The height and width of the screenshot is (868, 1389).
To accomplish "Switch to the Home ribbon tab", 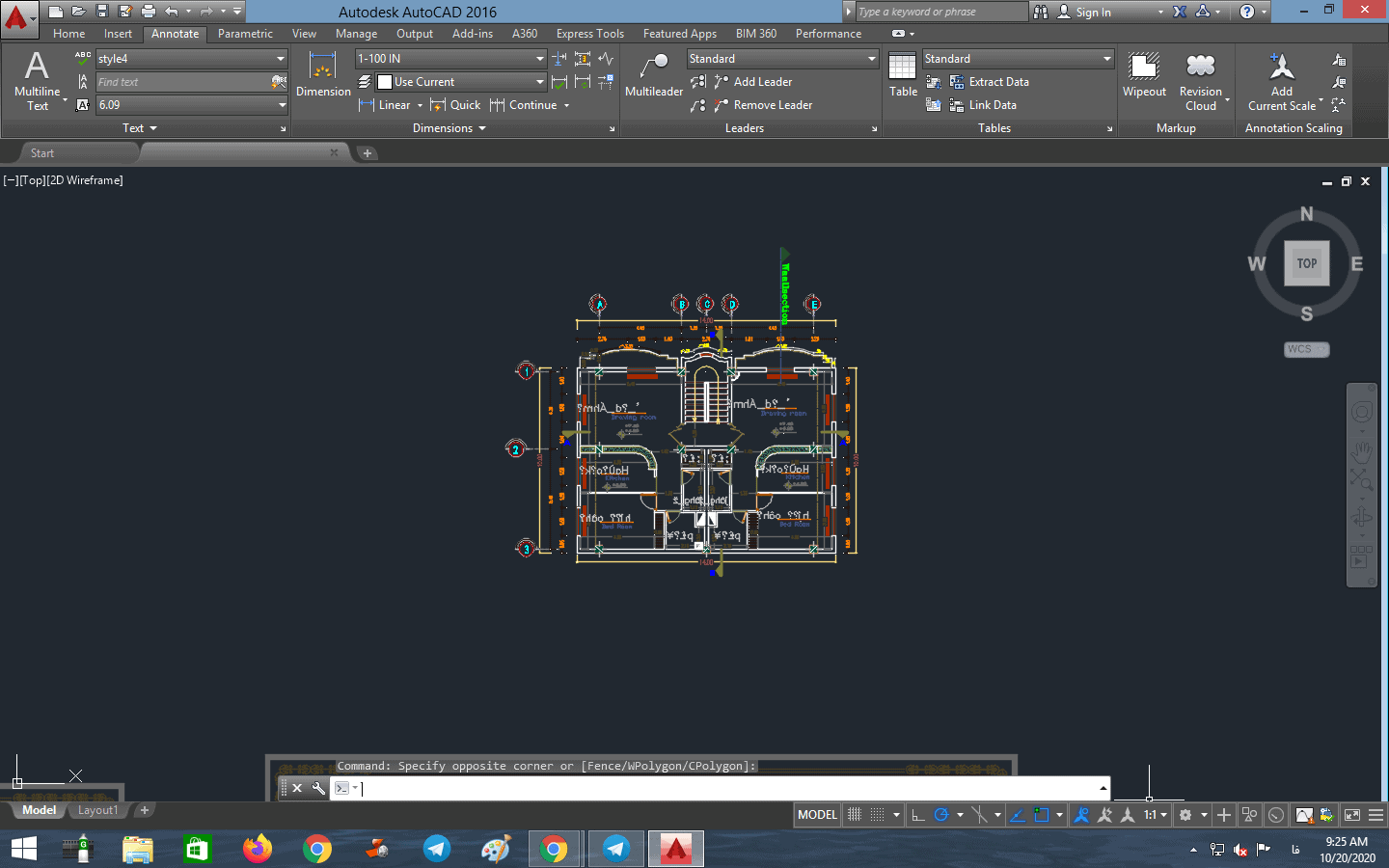I will pyautogui.click(x=68, y=34).
